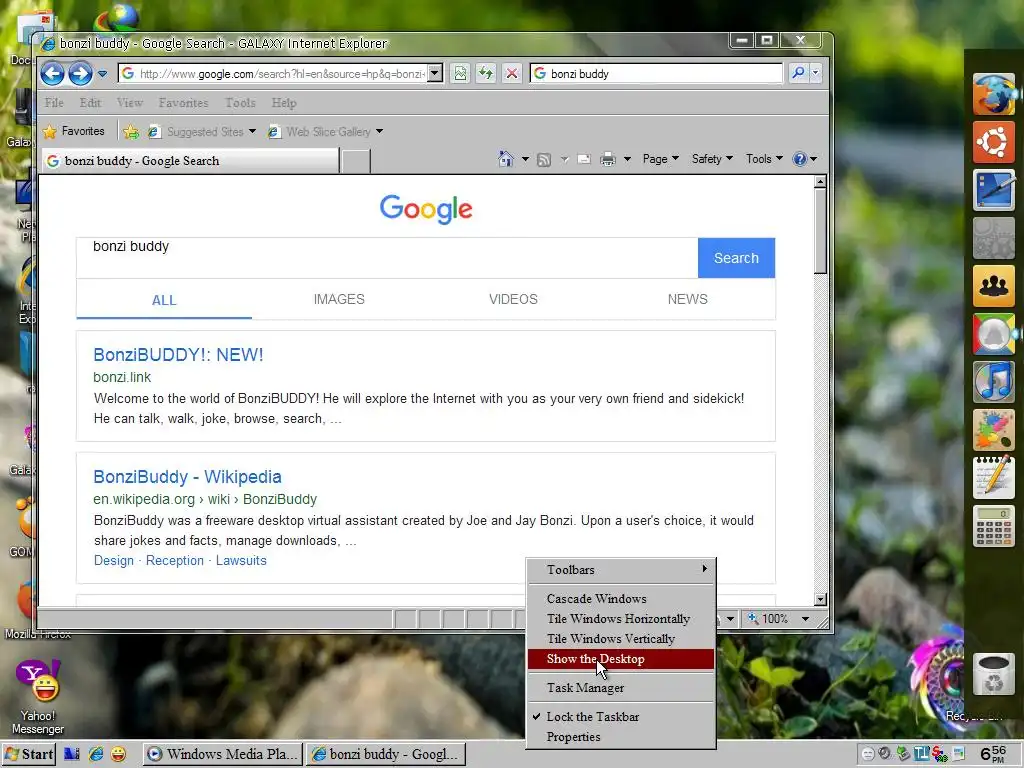Open the File menu
Screen dimensions: 1024x768
click(x=54, y=103)
